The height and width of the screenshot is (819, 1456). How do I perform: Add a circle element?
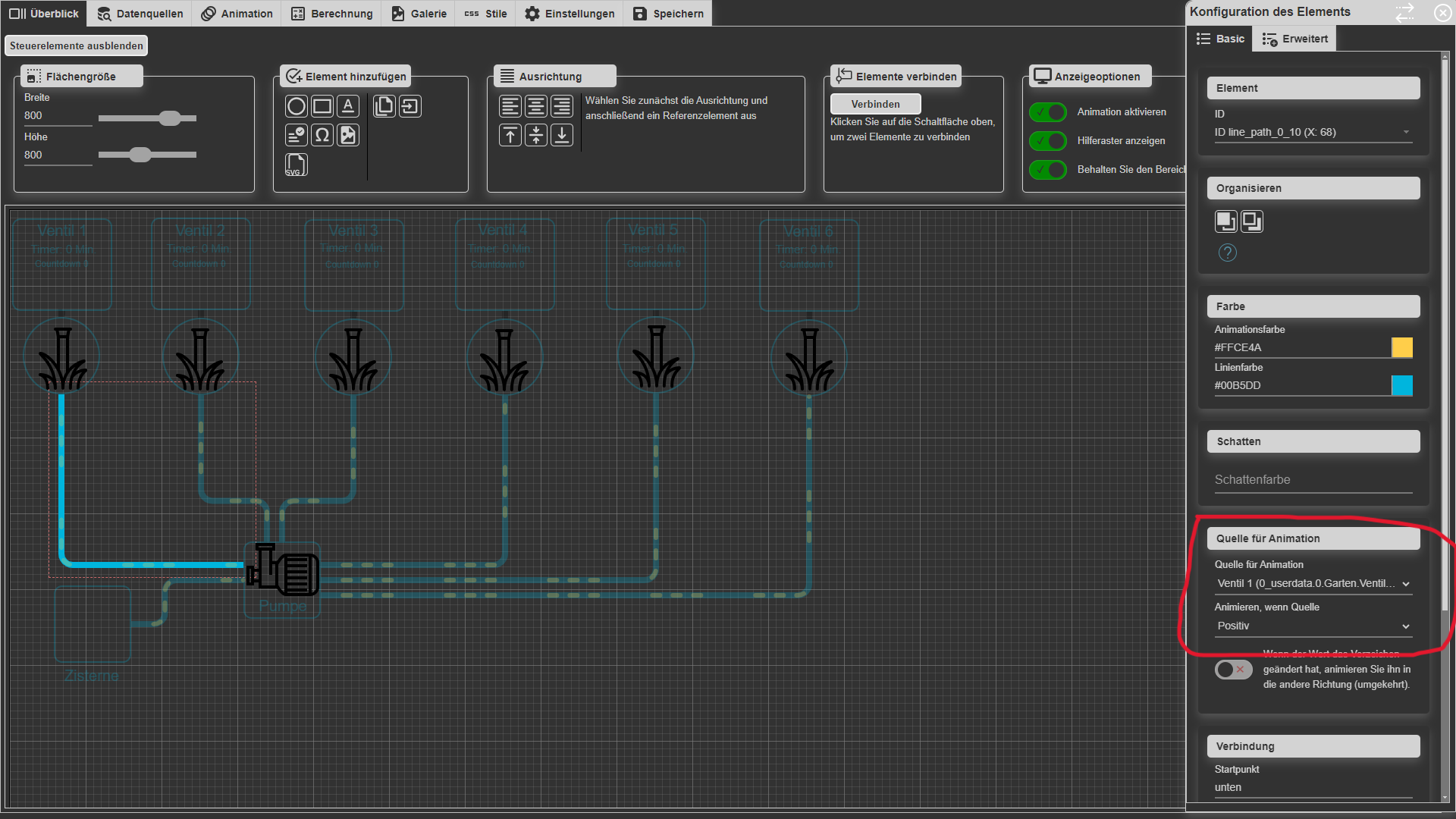point(297,106)
